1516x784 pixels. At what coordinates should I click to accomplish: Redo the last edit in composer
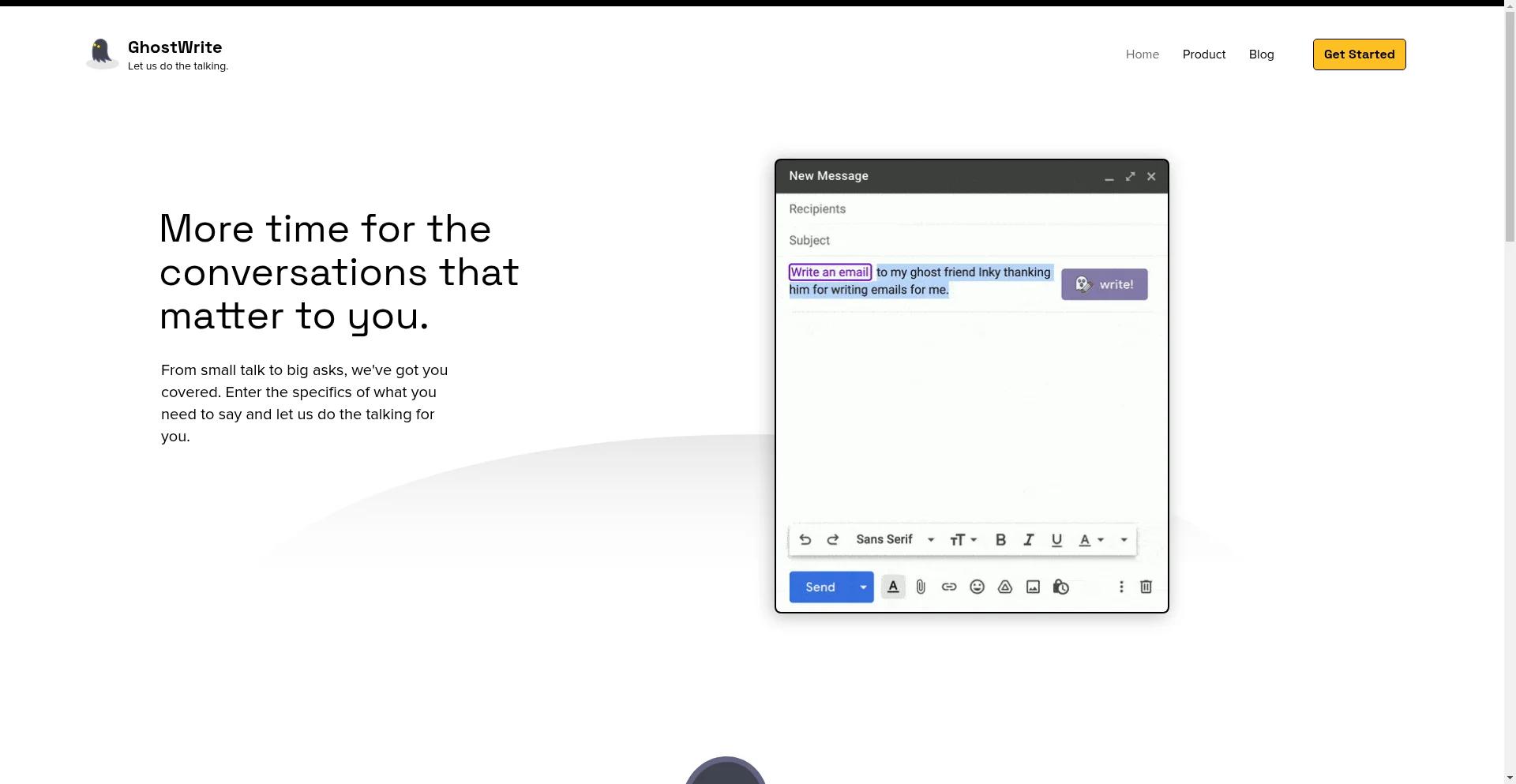[x=832, y=540]
